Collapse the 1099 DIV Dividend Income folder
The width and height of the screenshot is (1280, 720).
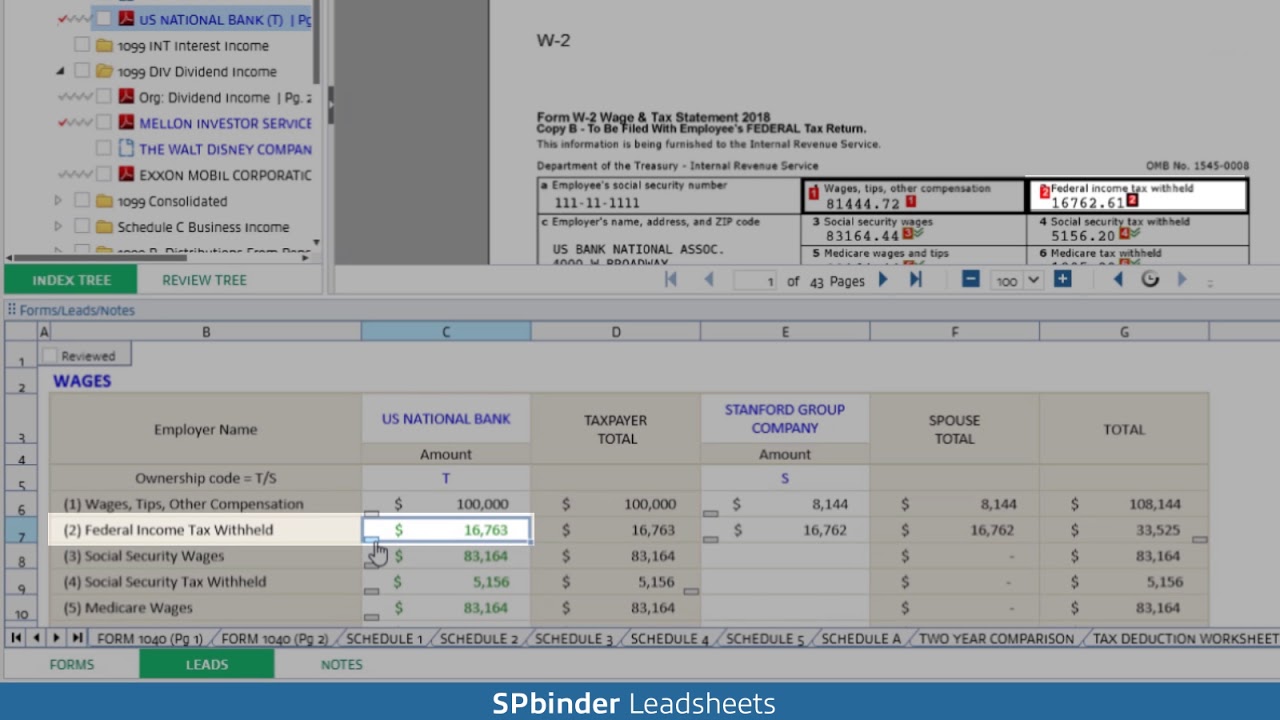pyautogui.click(x=60, y=71)
